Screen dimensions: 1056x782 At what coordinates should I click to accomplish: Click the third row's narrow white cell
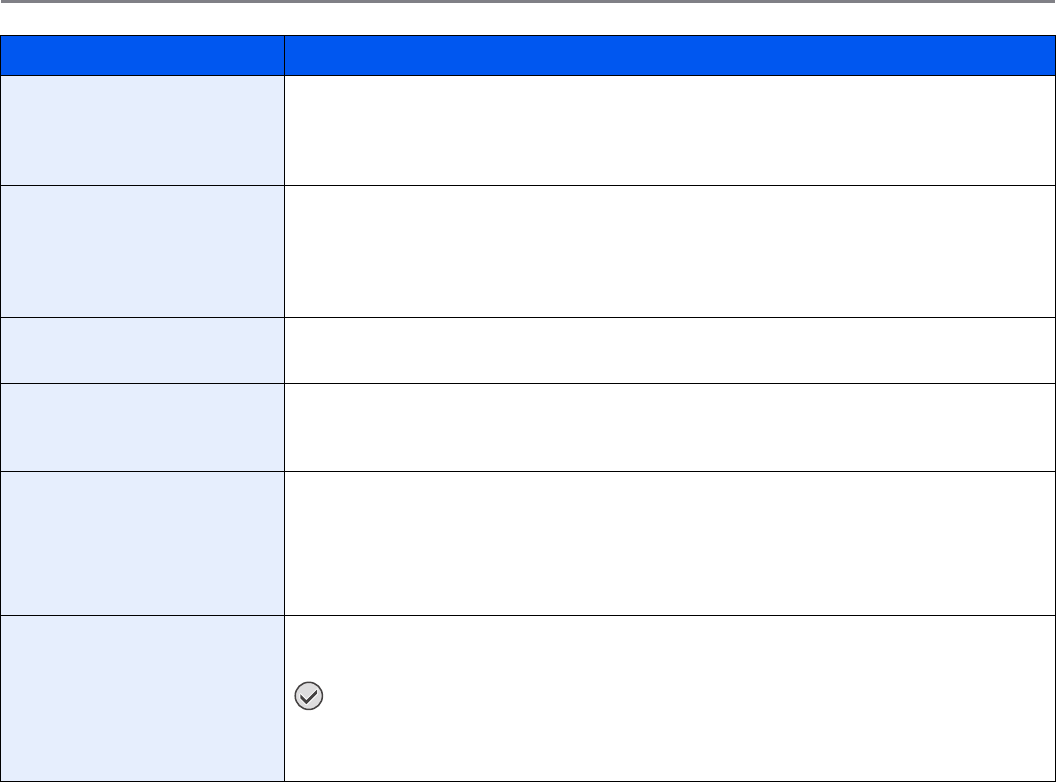pos(669,350)
